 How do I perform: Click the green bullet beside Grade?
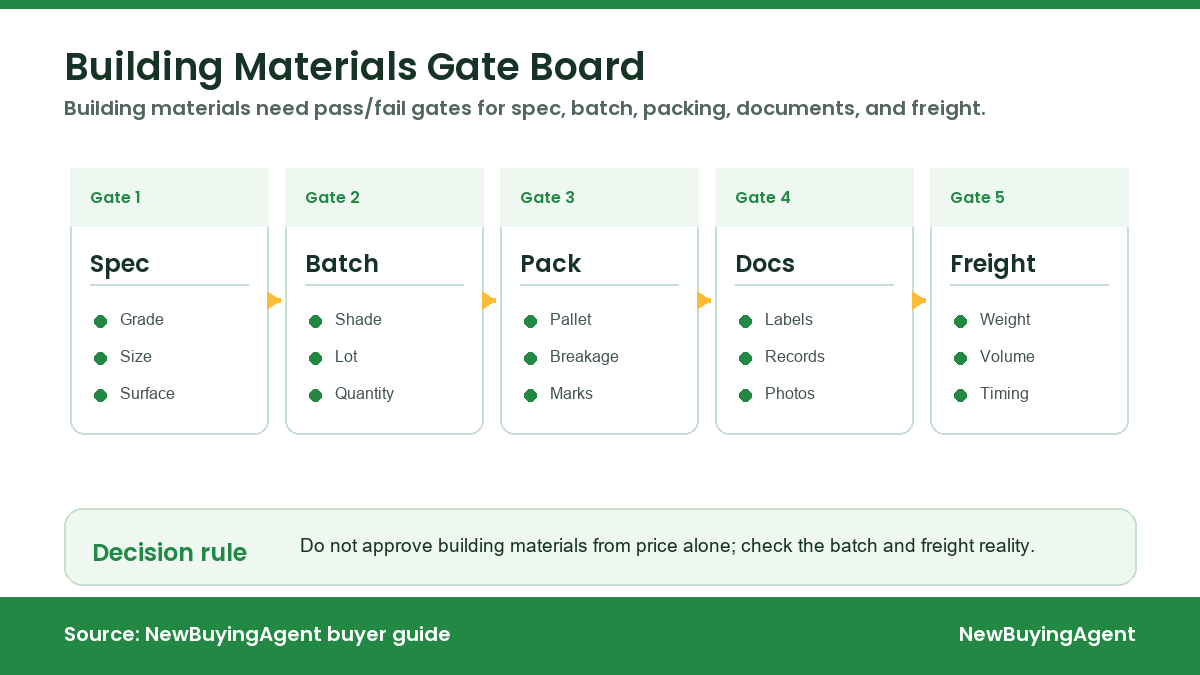pos(100,321)
